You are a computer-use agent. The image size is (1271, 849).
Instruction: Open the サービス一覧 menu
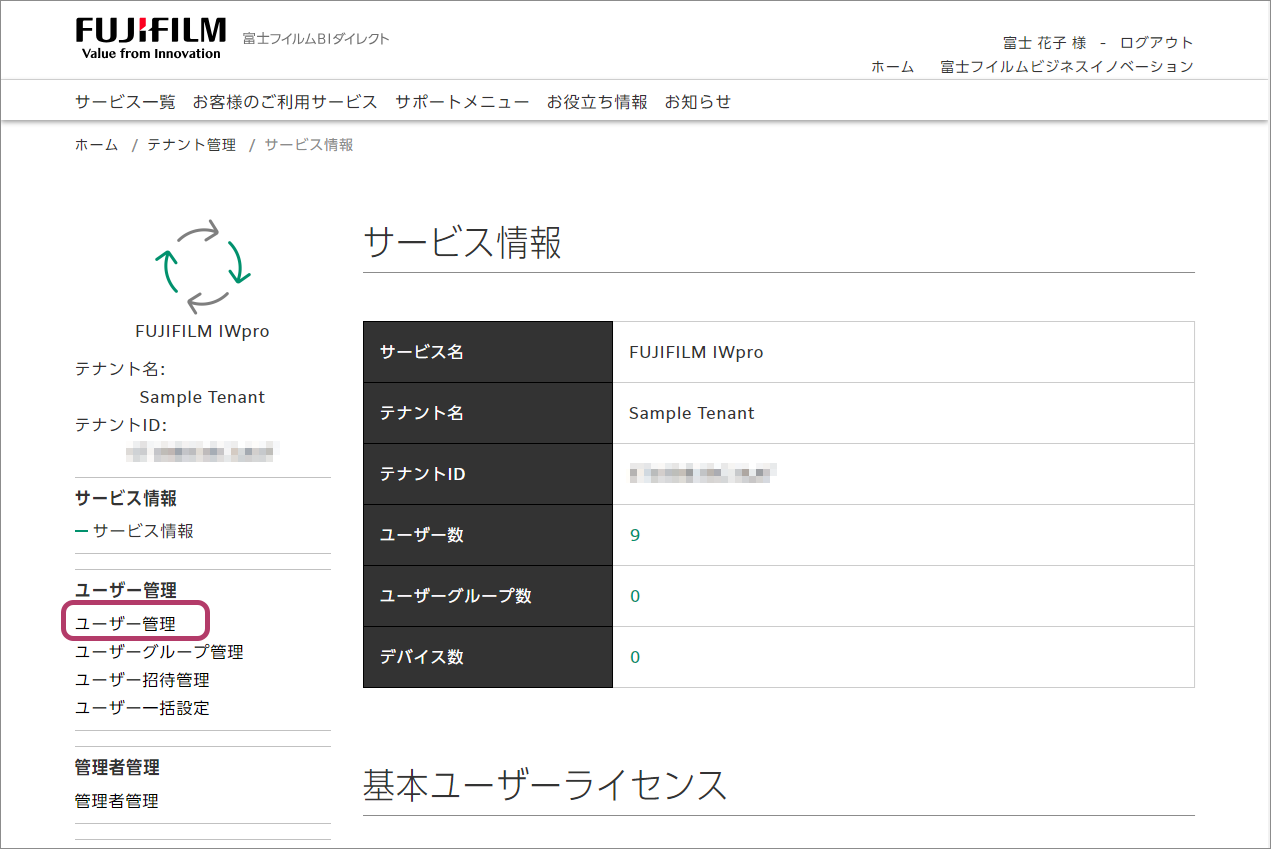pos(125,102)
